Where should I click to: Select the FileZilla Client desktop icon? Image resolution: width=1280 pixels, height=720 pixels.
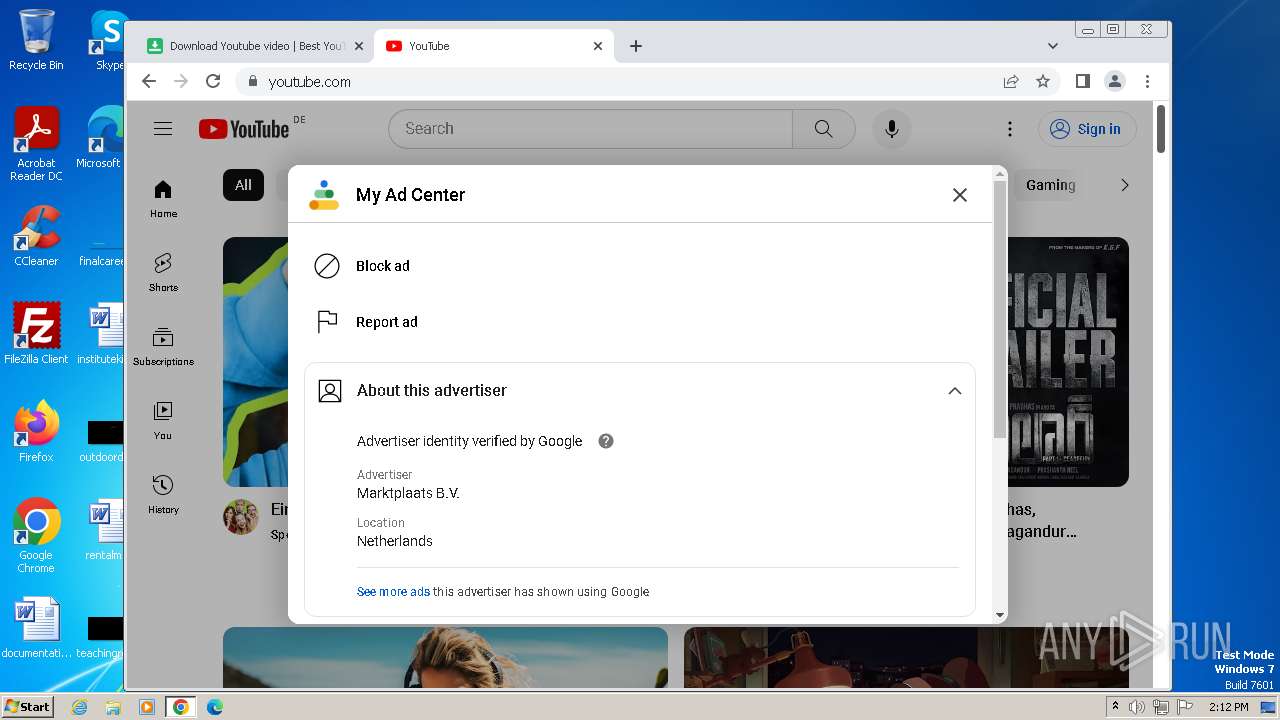pos(36,333)
